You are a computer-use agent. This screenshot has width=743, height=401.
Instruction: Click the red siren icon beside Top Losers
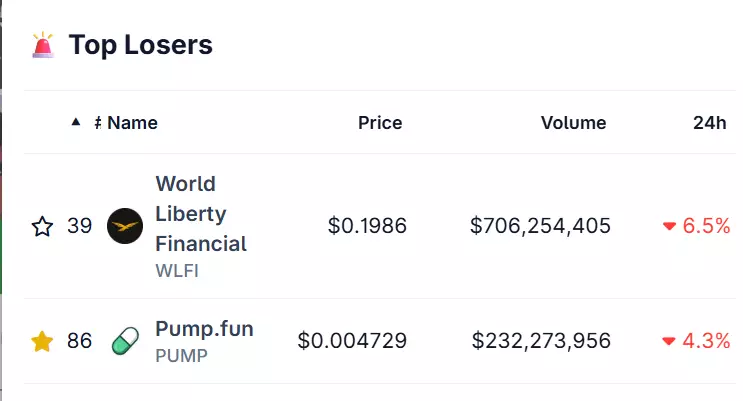(43, 45)
